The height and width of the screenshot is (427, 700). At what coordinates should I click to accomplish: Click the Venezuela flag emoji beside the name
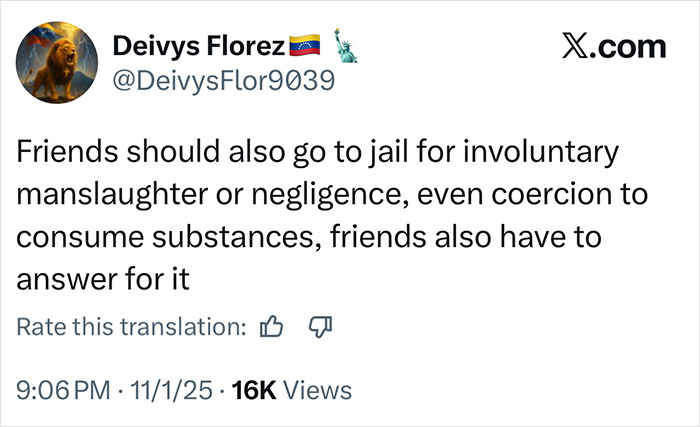point(303,45)
